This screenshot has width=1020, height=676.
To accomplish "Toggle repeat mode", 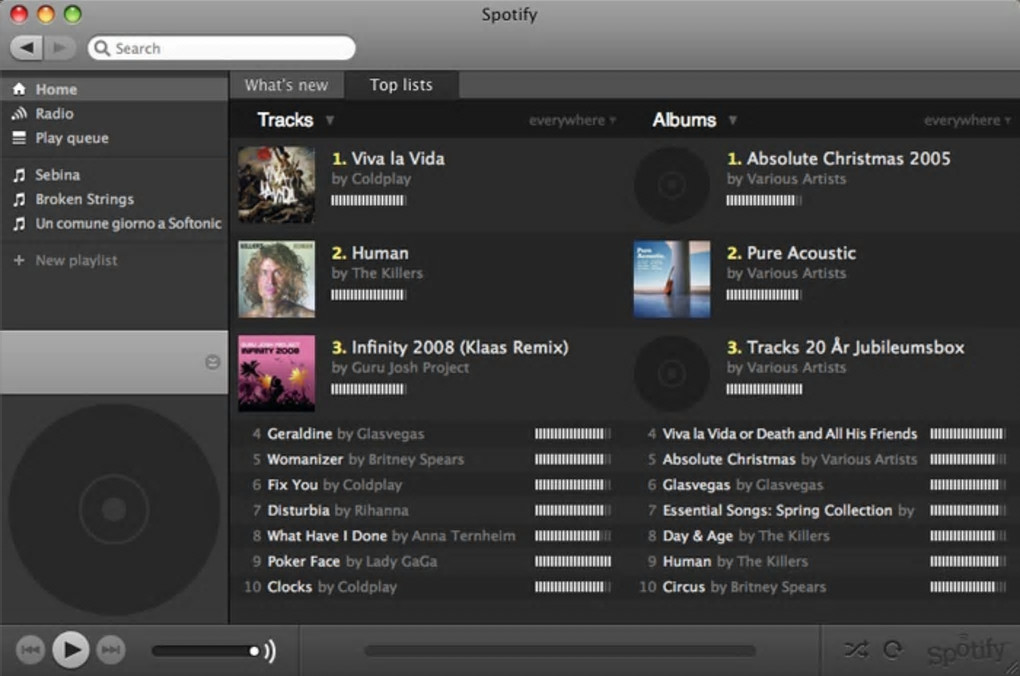I will 893,649.
